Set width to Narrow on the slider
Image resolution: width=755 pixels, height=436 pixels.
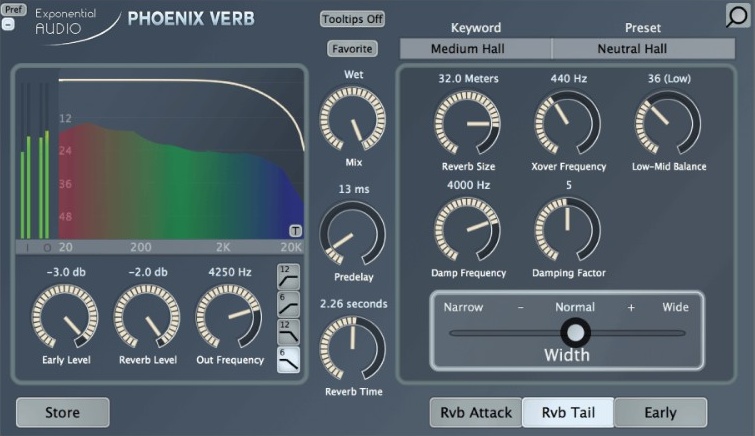click(x=463, y=307)
